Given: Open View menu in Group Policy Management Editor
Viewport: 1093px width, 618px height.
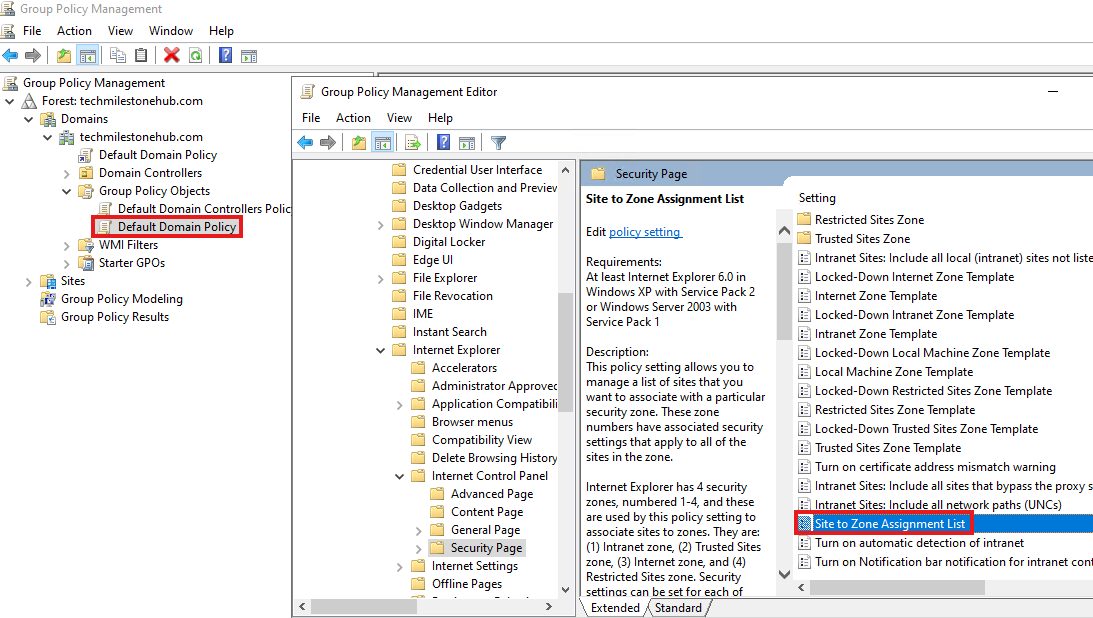Looking at the screenshot, I should pos(399,118).
